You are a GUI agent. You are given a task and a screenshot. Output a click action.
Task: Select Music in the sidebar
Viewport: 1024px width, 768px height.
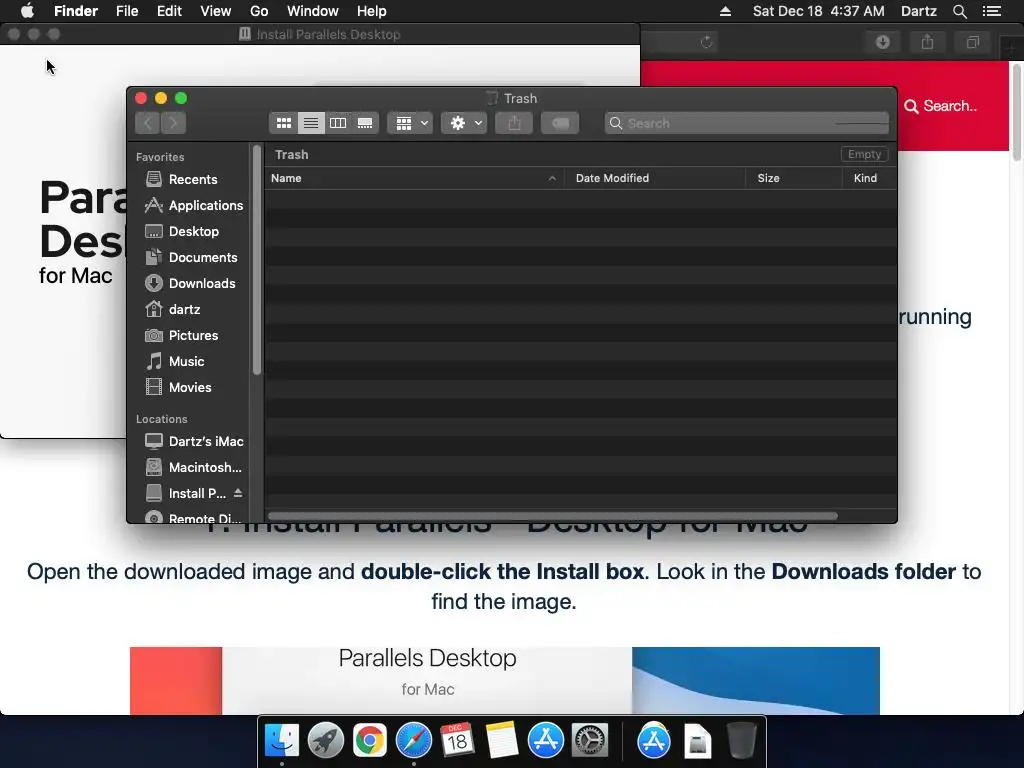point(174,361)
